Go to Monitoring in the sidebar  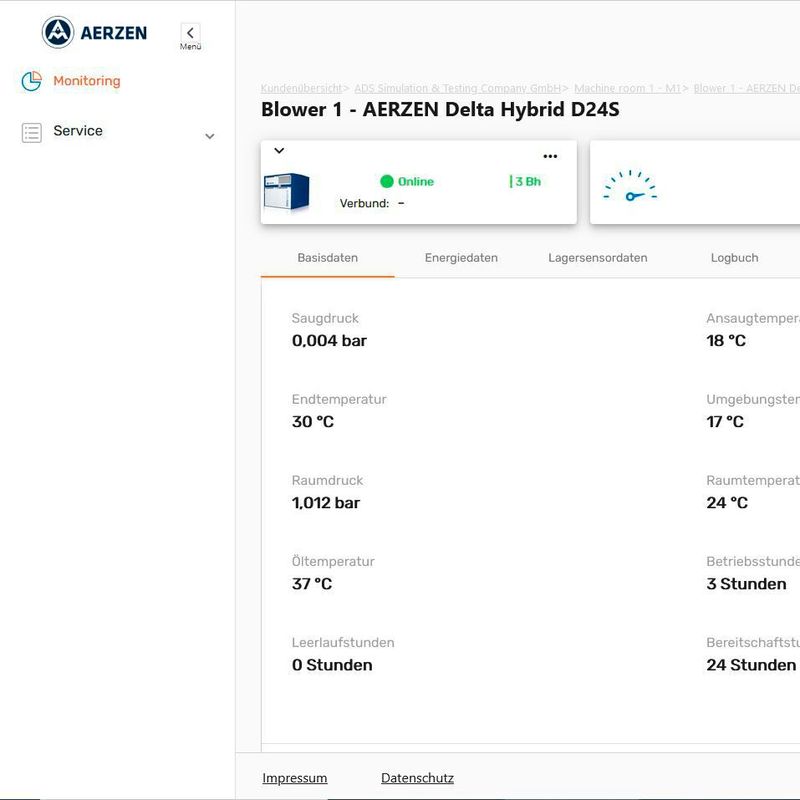[87, 81]
